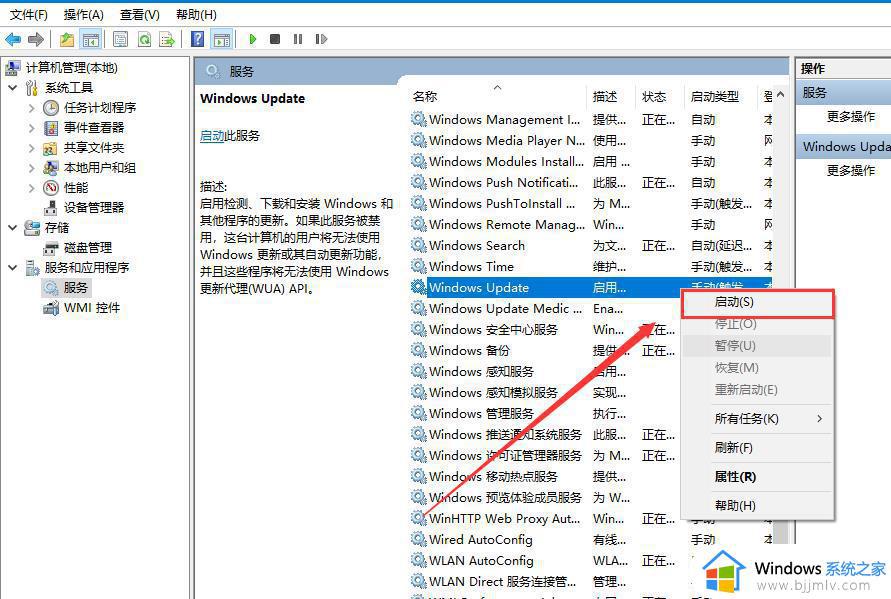Open the Help question mark icon
The image size is (891, 599).
point(197,39)
